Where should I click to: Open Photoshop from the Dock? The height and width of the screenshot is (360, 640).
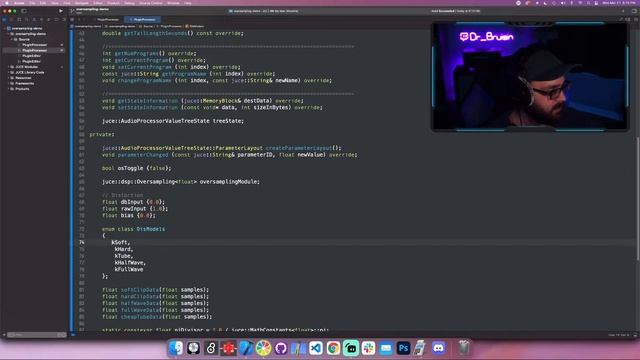tap(403, 348)
